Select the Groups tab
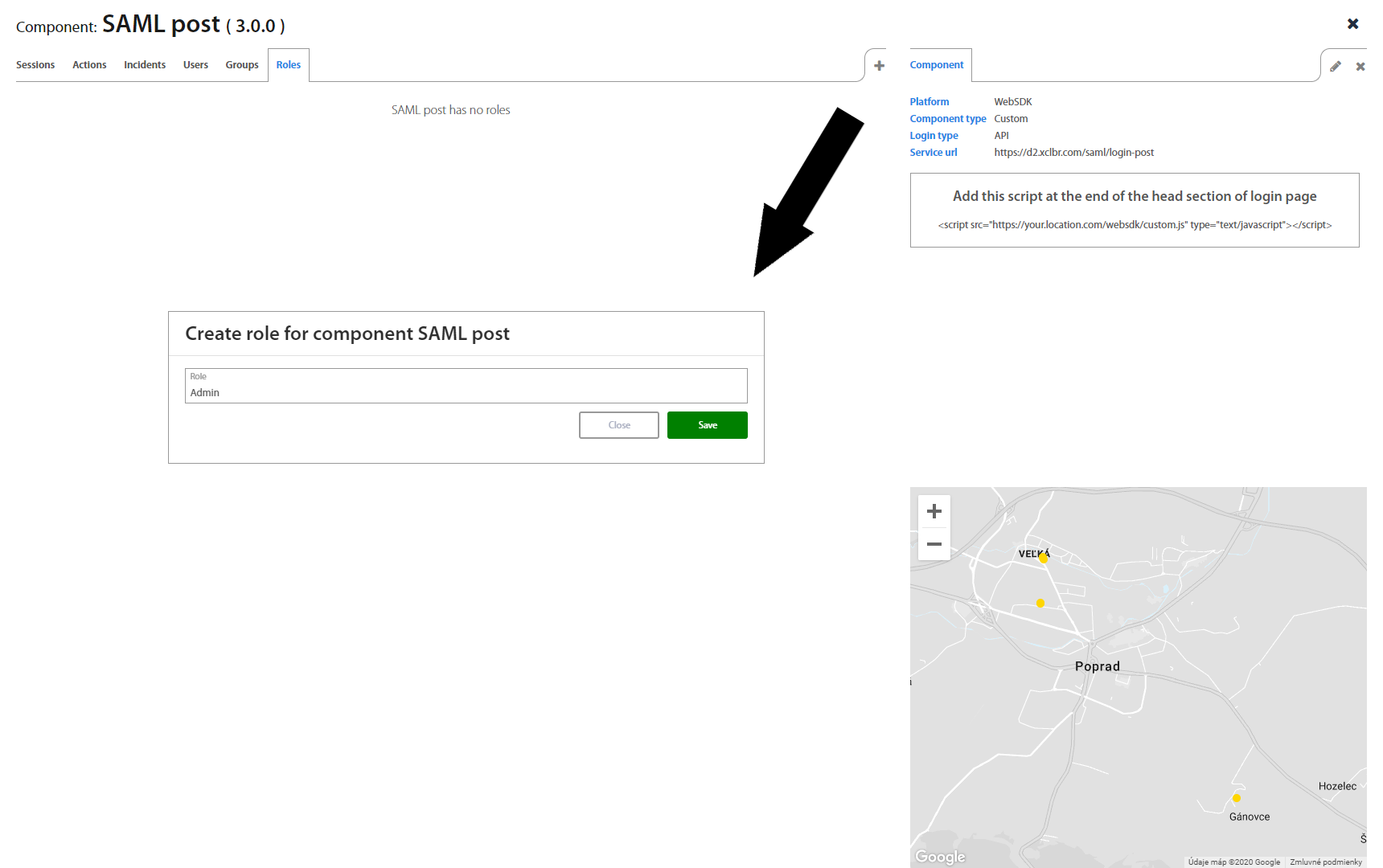The width and height of the screenshot is (1383, 868). (x=242, y=65)
